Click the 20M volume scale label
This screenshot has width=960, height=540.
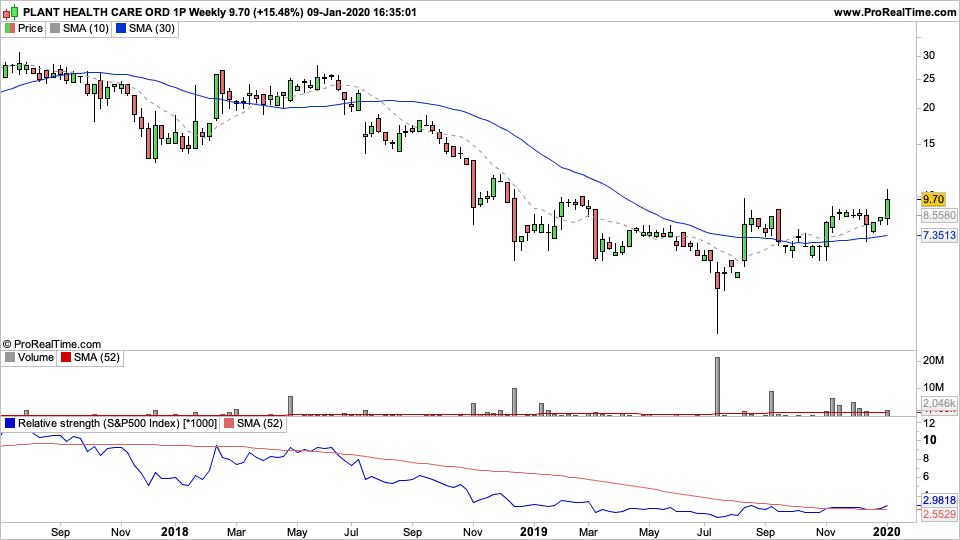point(933,361)
